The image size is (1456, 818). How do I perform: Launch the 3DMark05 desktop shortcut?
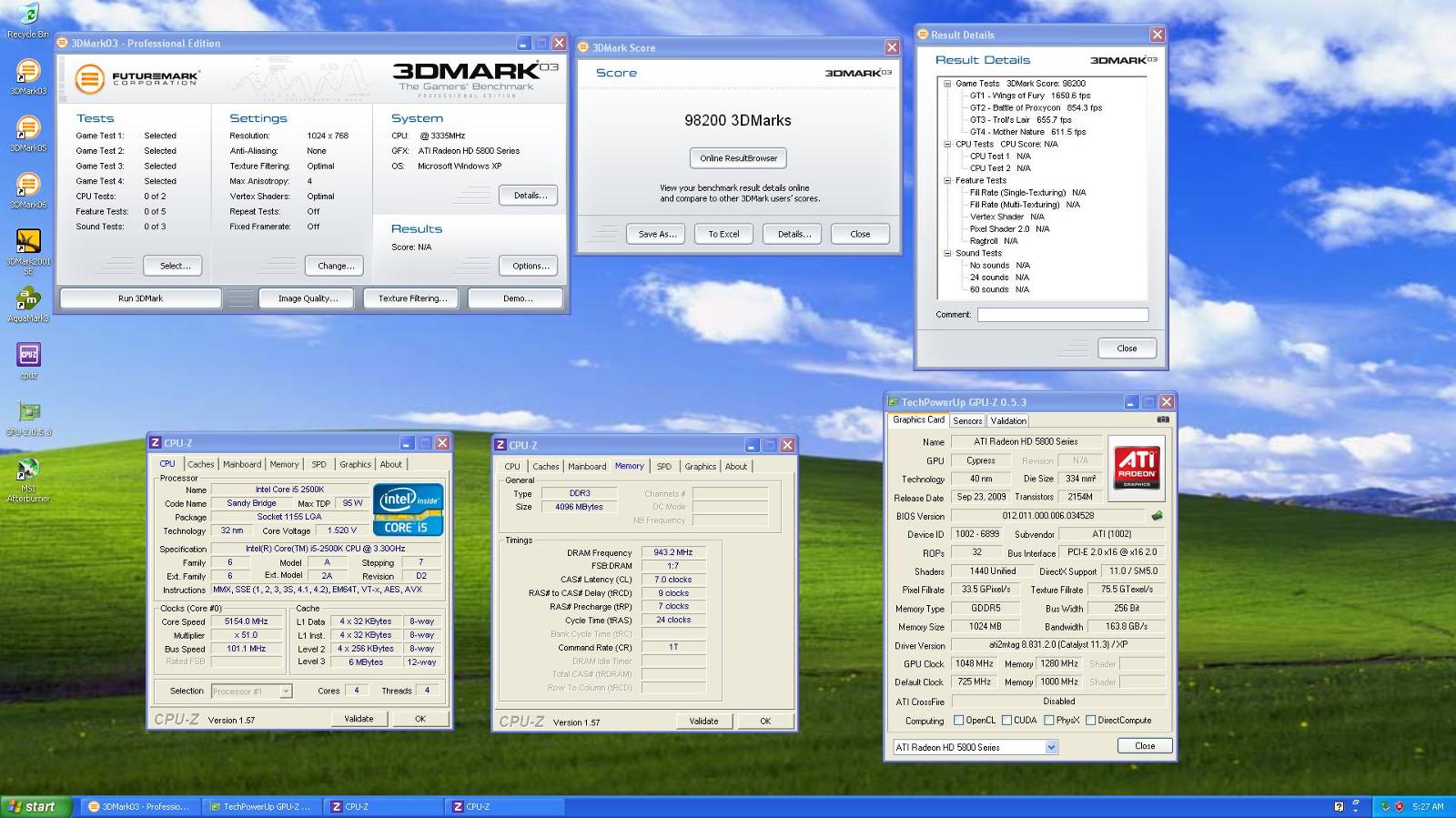point(28,133)
